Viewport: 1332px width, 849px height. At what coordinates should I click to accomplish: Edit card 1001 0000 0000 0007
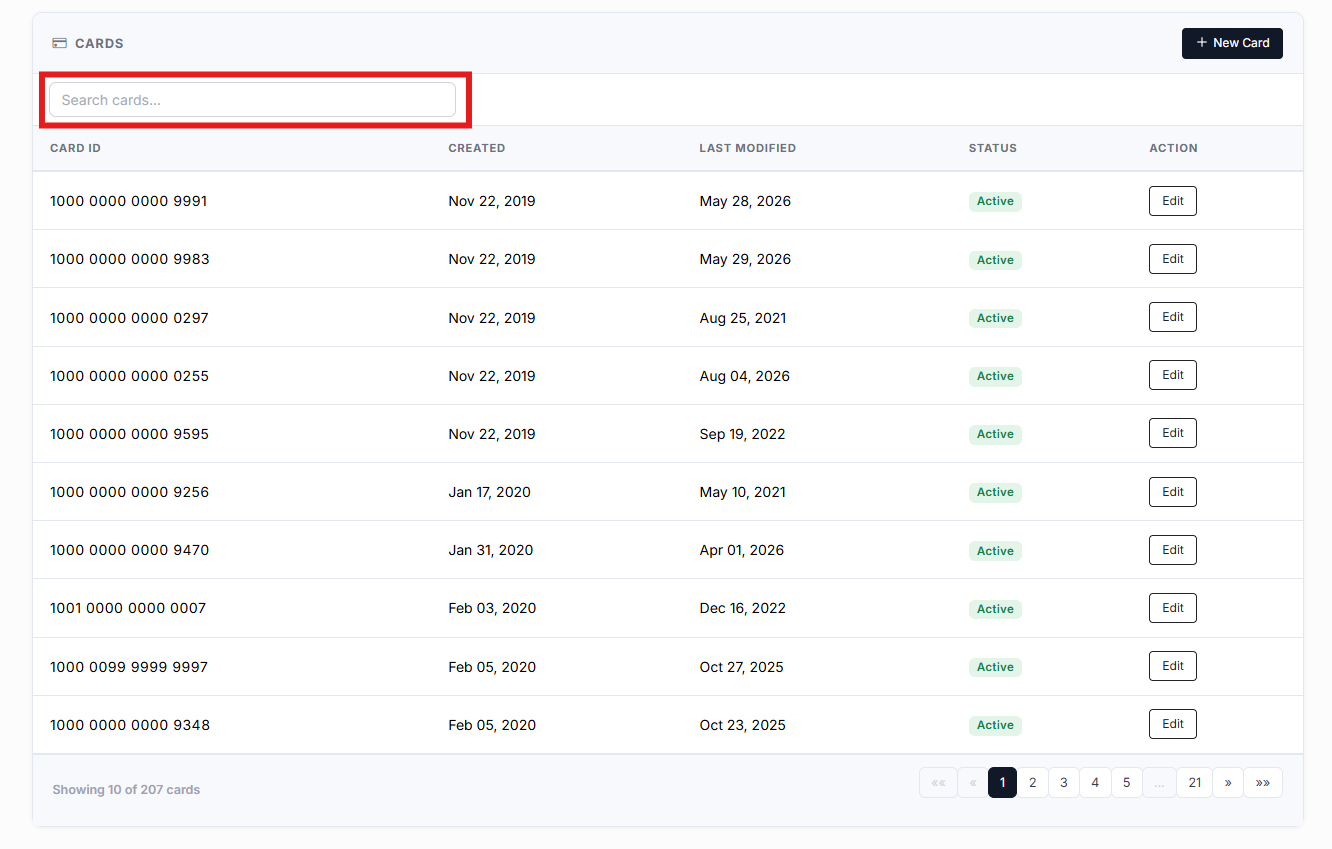1172,608
